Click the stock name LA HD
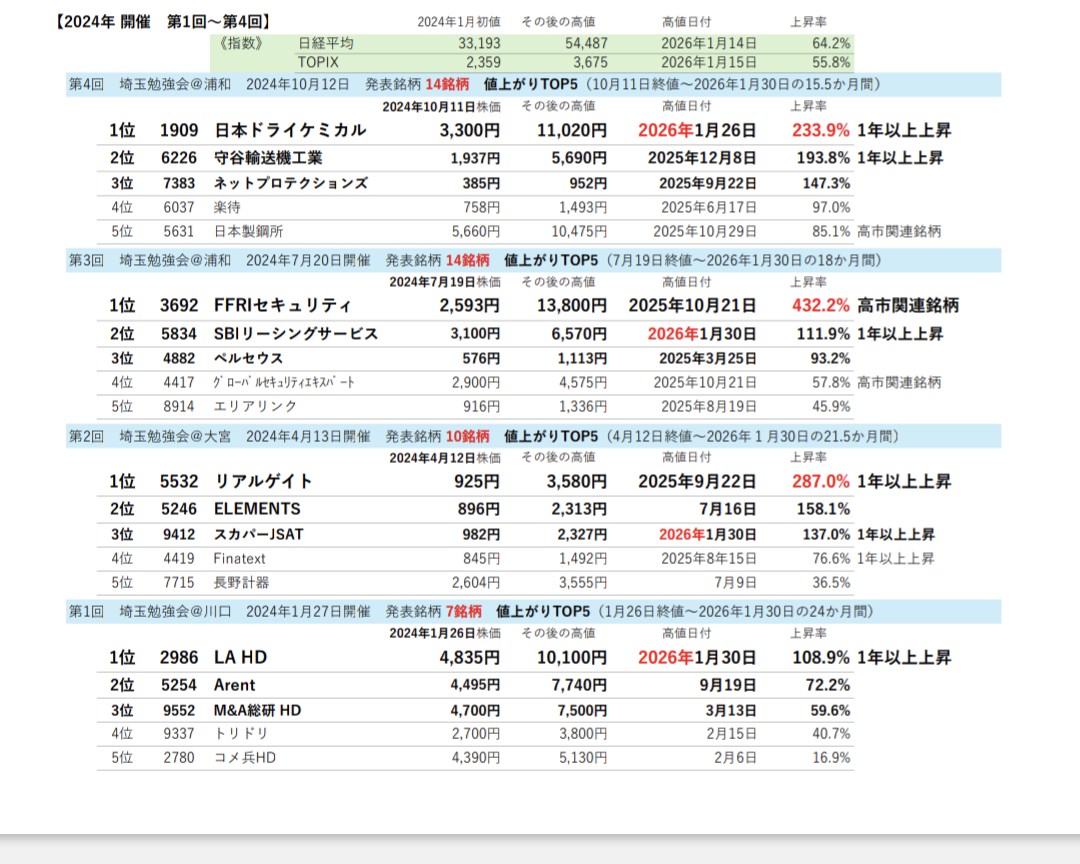The image size is (1080, 864). coord(240,657)
